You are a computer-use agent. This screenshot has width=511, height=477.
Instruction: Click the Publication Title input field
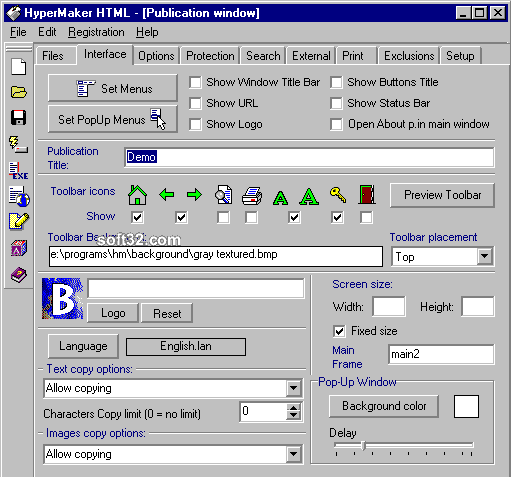[309, 157]
